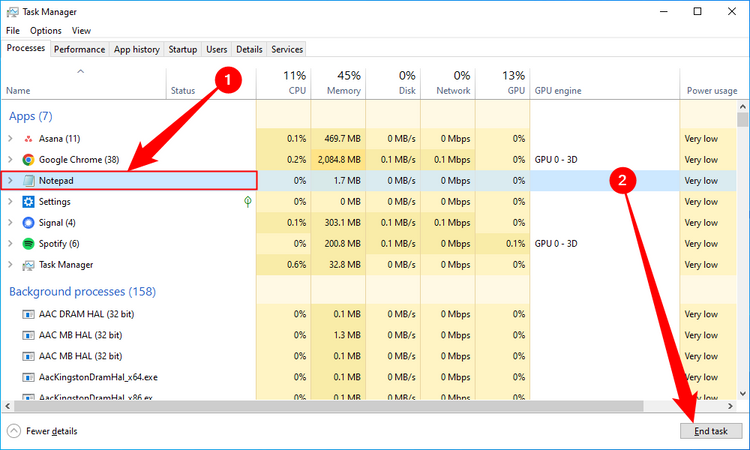Expand the Task Manager process entry
750x450 pixels.
pyautogui.click(x=10, y=265)
